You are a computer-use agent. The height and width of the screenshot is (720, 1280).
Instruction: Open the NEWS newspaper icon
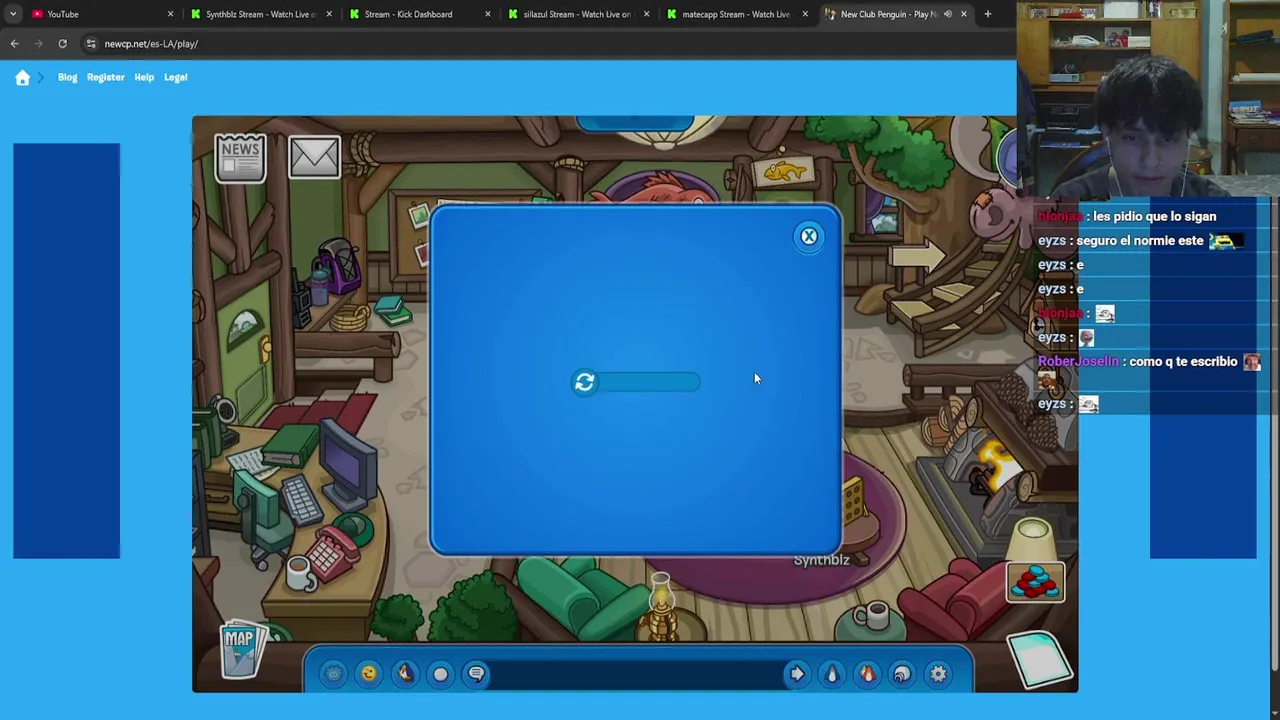pos(240,158)
